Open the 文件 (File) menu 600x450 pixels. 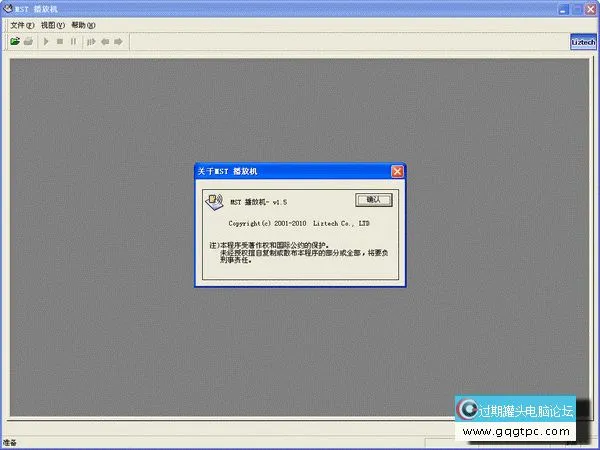tap(22, 25)
